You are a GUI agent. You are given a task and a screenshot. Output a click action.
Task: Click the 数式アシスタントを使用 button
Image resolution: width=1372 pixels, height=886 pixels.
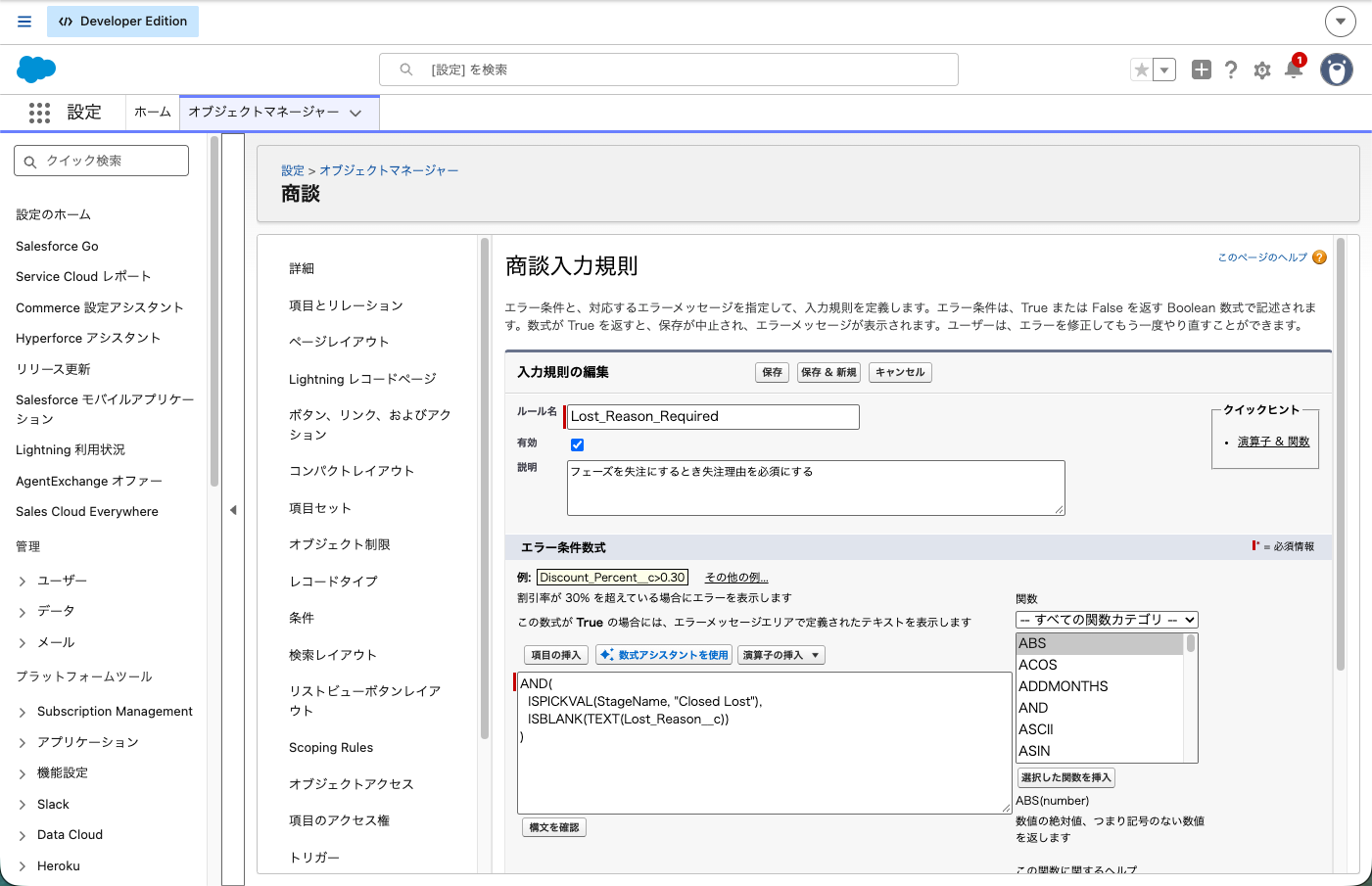pos(663,655)
